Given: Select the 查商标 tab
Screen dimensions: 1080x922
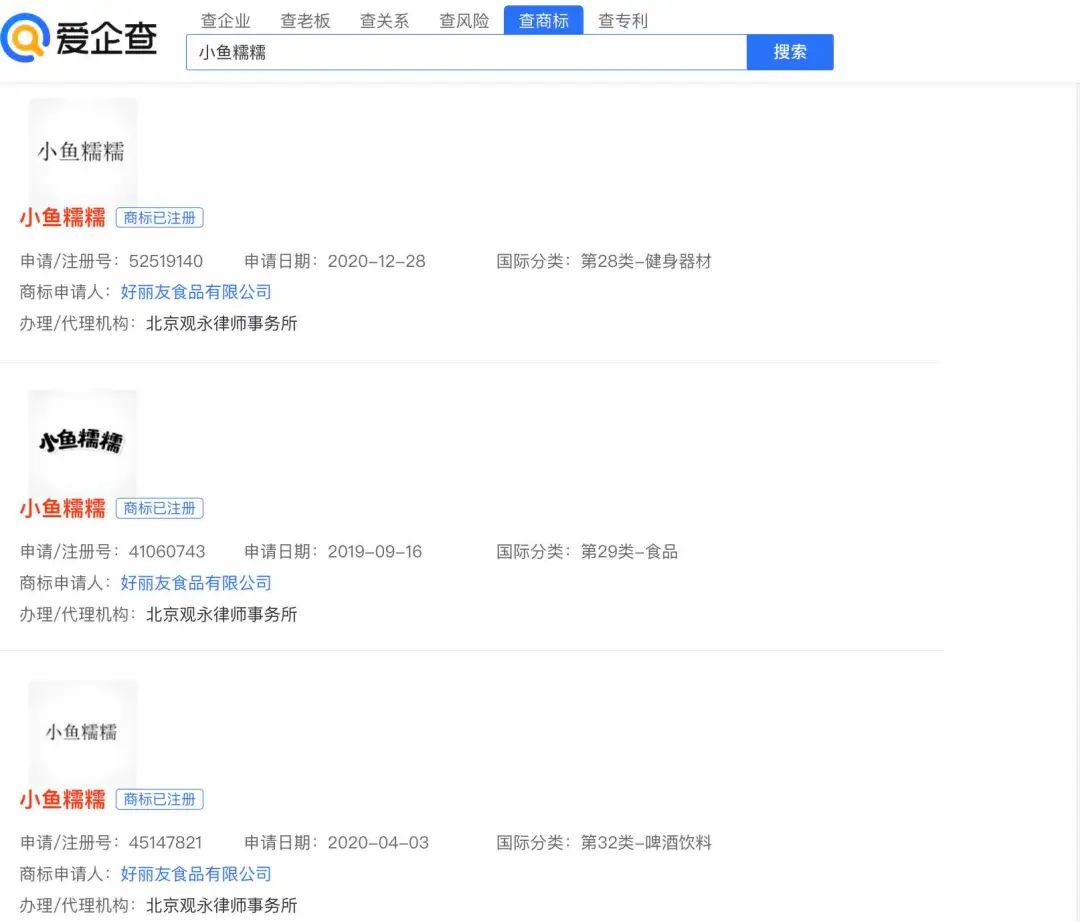Looking at the screenshot, I should pos(543,21).
